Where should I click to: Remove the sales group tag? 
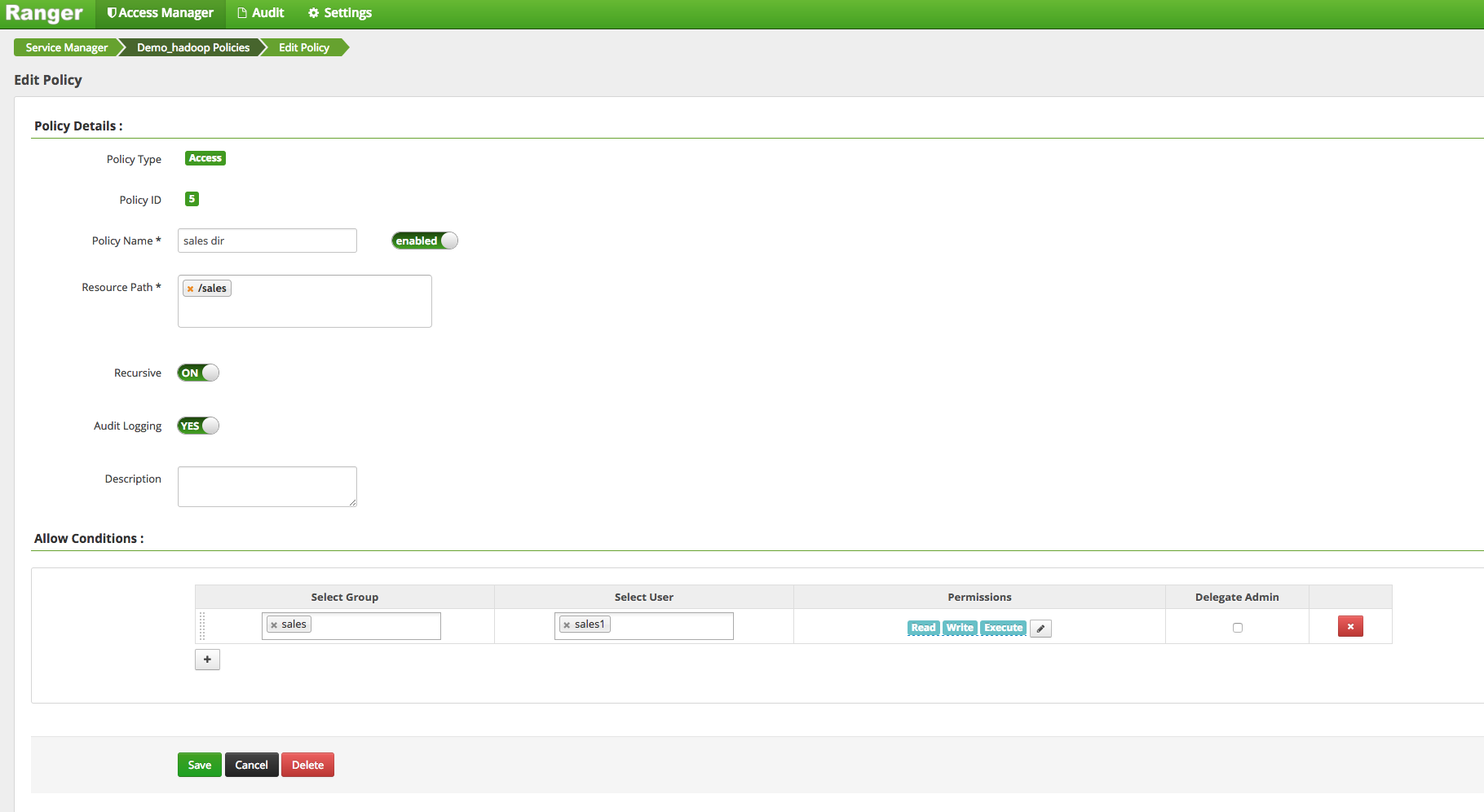(x=274, y=624)
